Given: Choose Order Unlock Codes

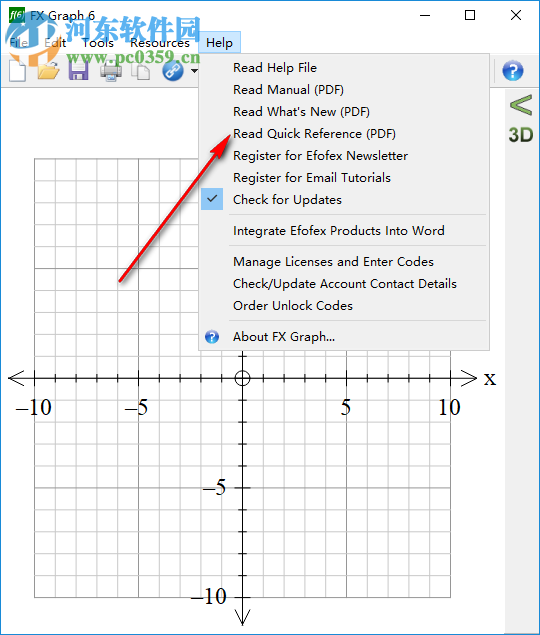Looking at the screenshot, I should pyautogui.click(x=293, y=305).
